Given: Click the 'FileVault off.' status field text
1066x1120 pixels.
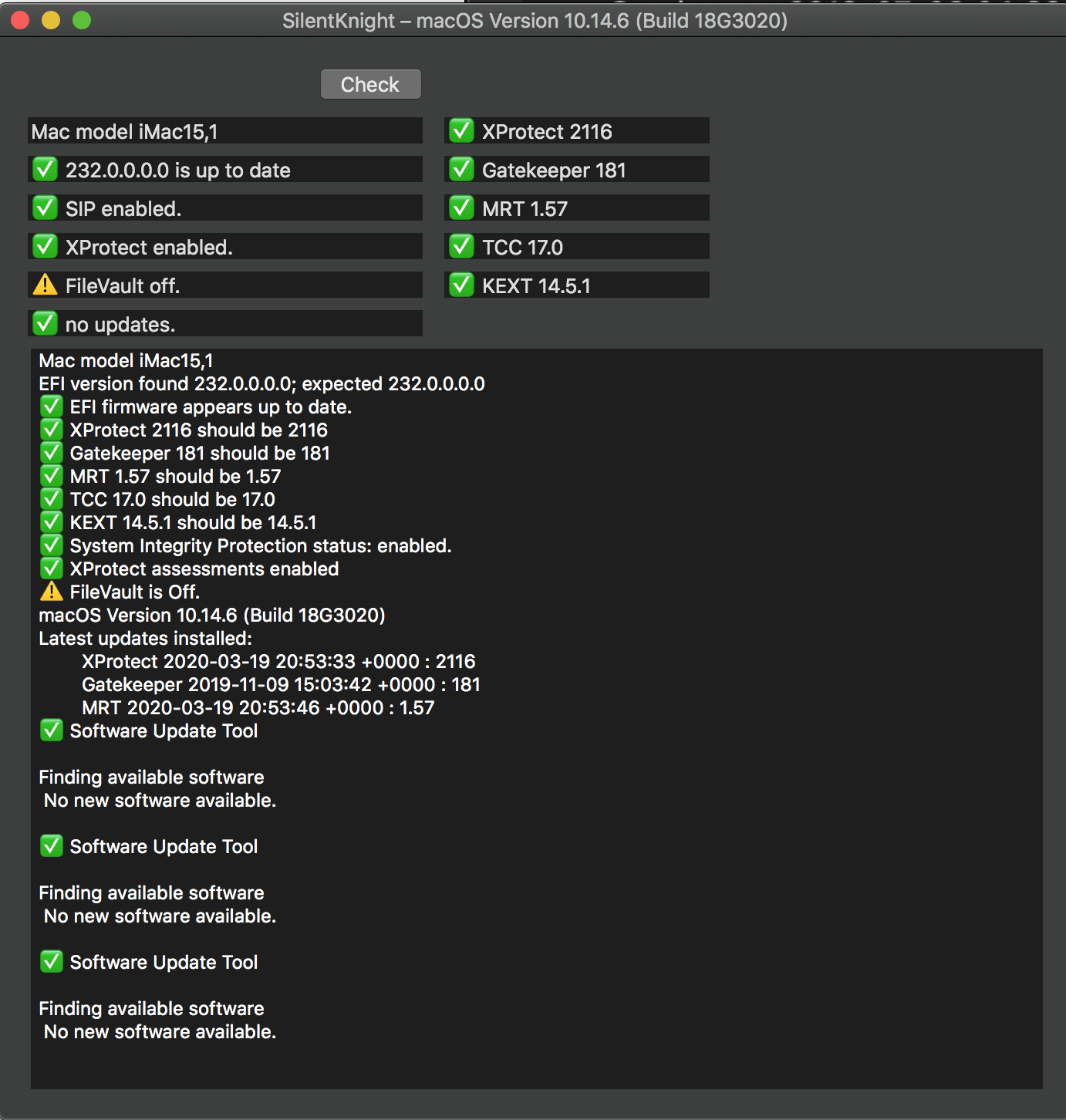Looking at the screenshot, I should 123,285.
